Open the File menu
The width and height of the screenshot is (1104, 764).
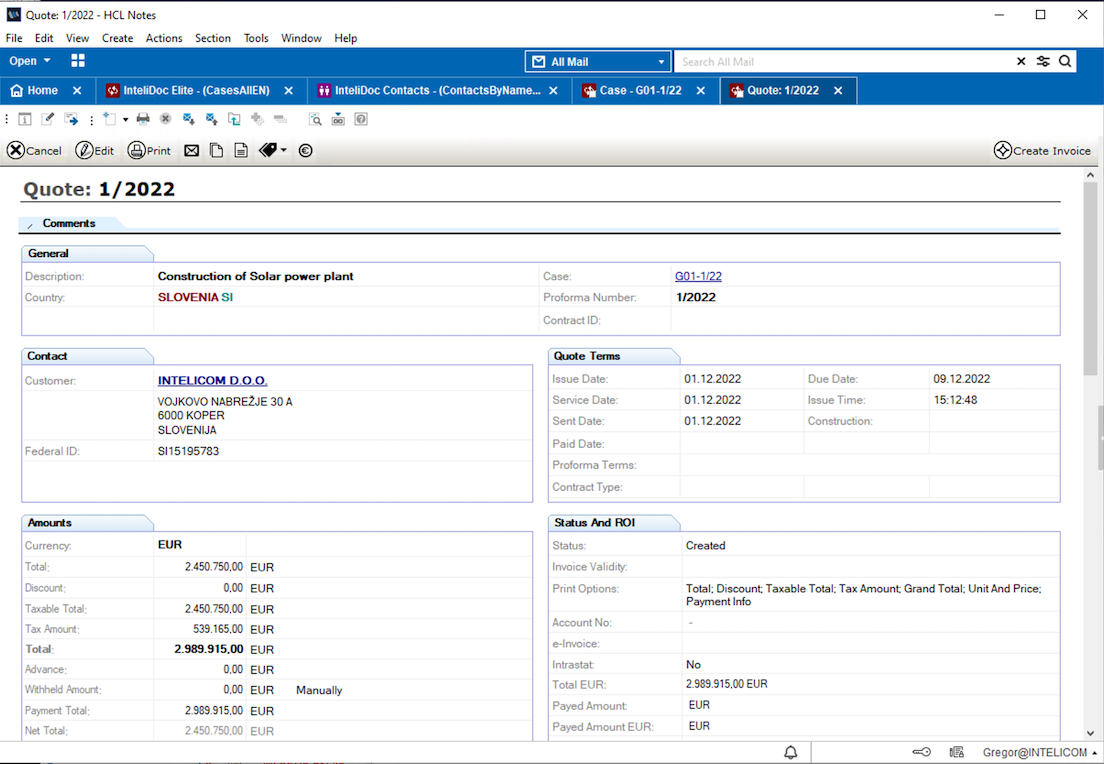(x=14, y=38)
